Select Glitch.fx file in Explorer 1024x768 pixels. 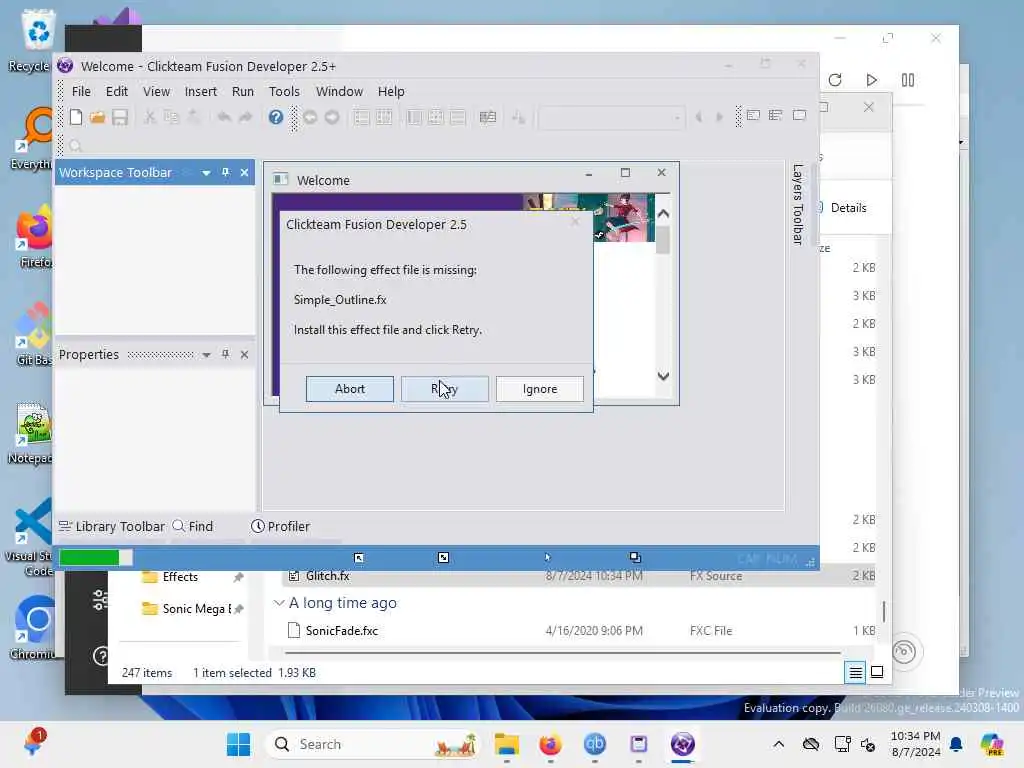(x=327, y=576)
